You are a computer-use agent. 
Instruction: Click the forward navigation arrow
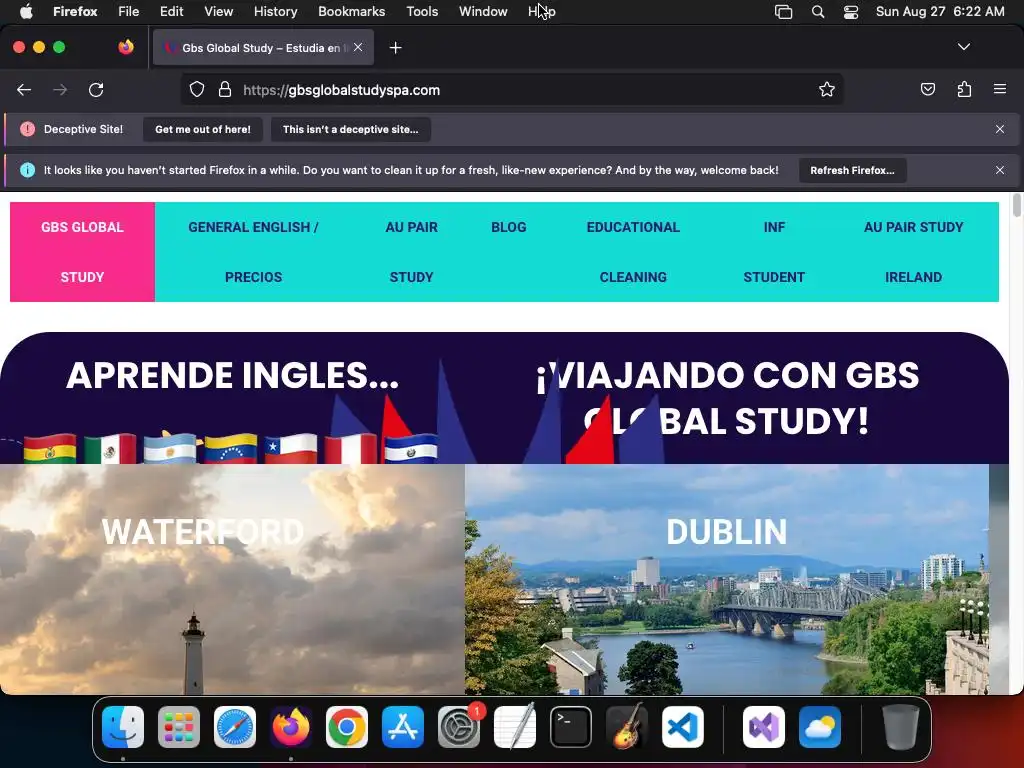[x=60, y=90]
